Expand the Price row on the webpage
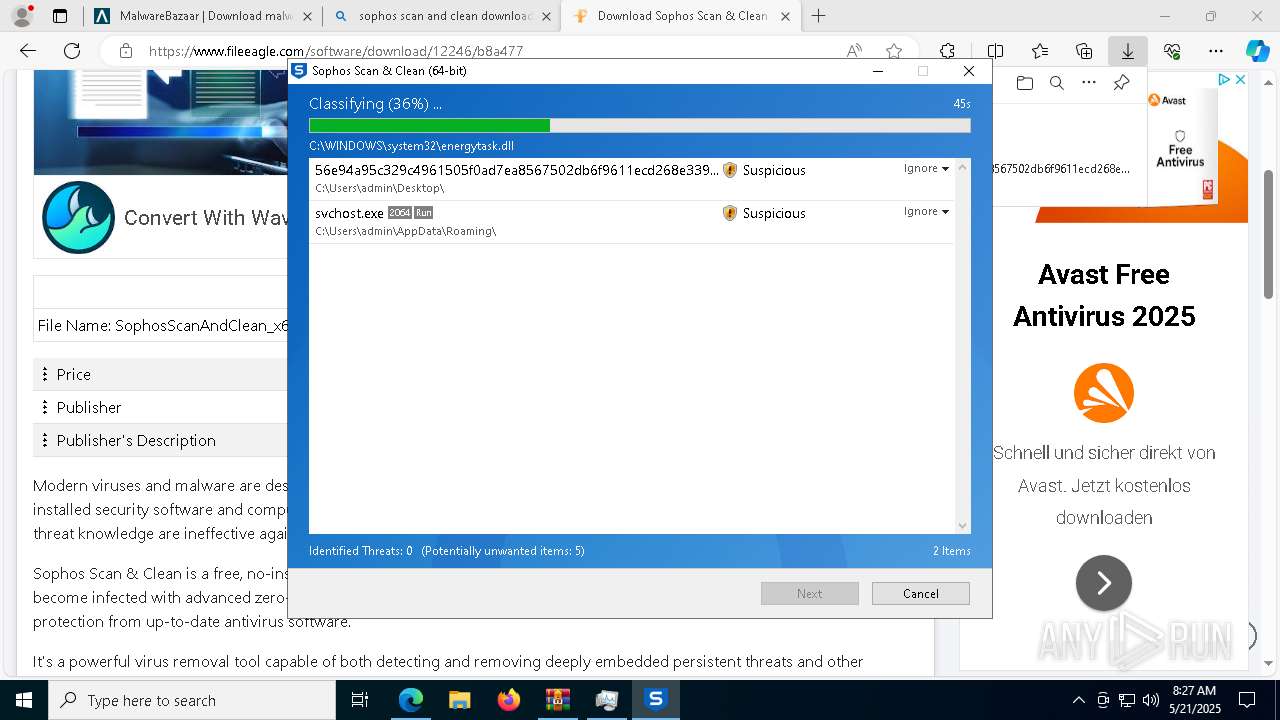The height and width of the screenshot is (720, 1280). coord(161,374)
